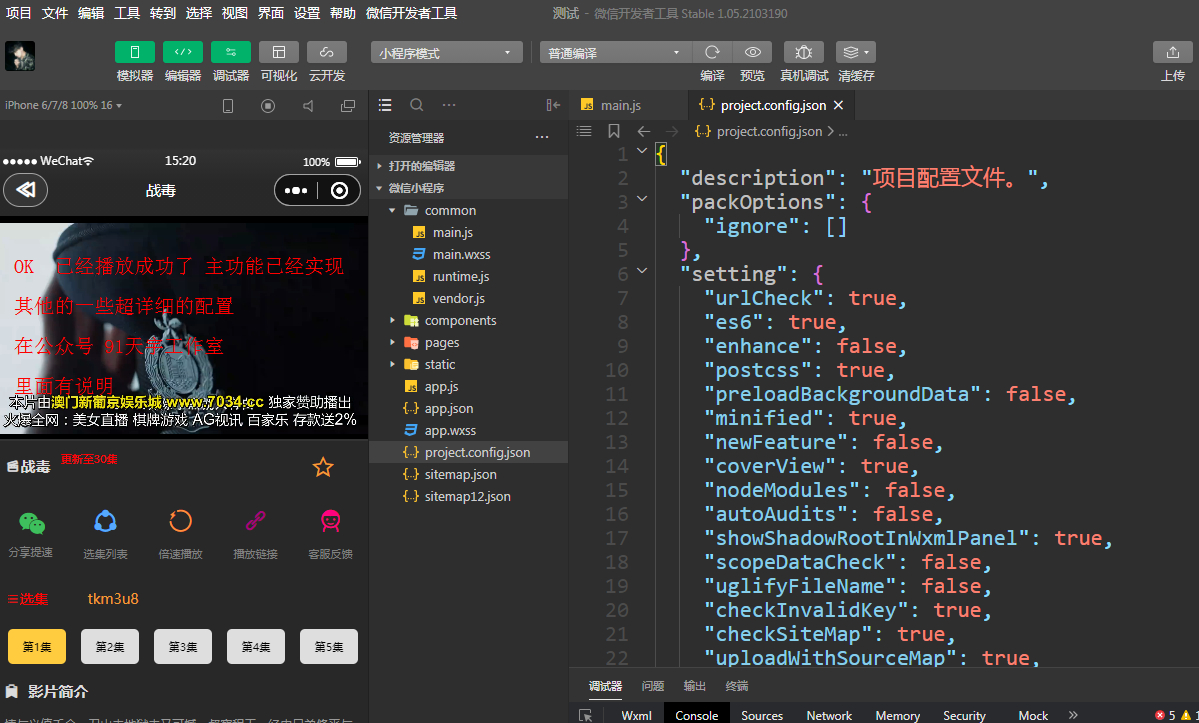The image size is (1199, 723).
Task: Open the 云开发 cloud development icon
Action: coord(327,52)
